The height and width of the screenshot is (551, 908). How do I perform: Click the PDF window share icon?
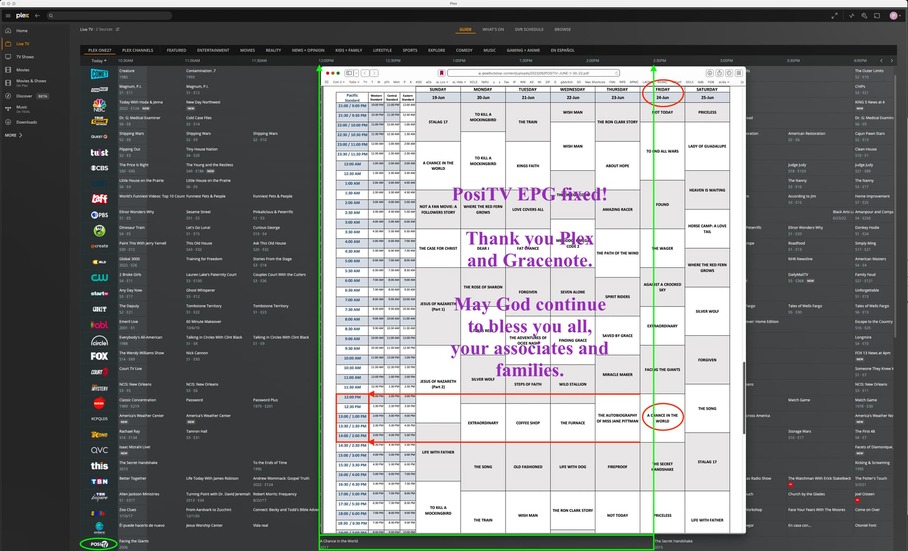719,74
